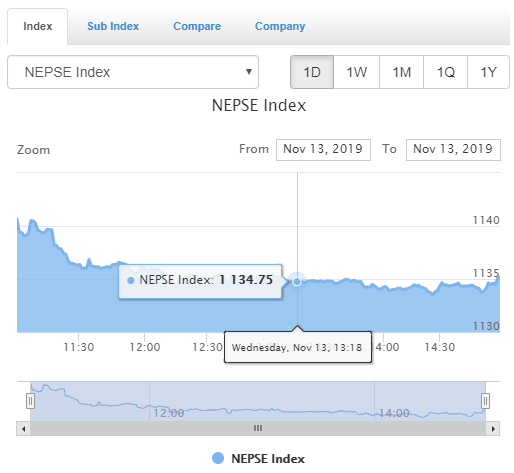Click the 14:30 x-axis label

440,347
